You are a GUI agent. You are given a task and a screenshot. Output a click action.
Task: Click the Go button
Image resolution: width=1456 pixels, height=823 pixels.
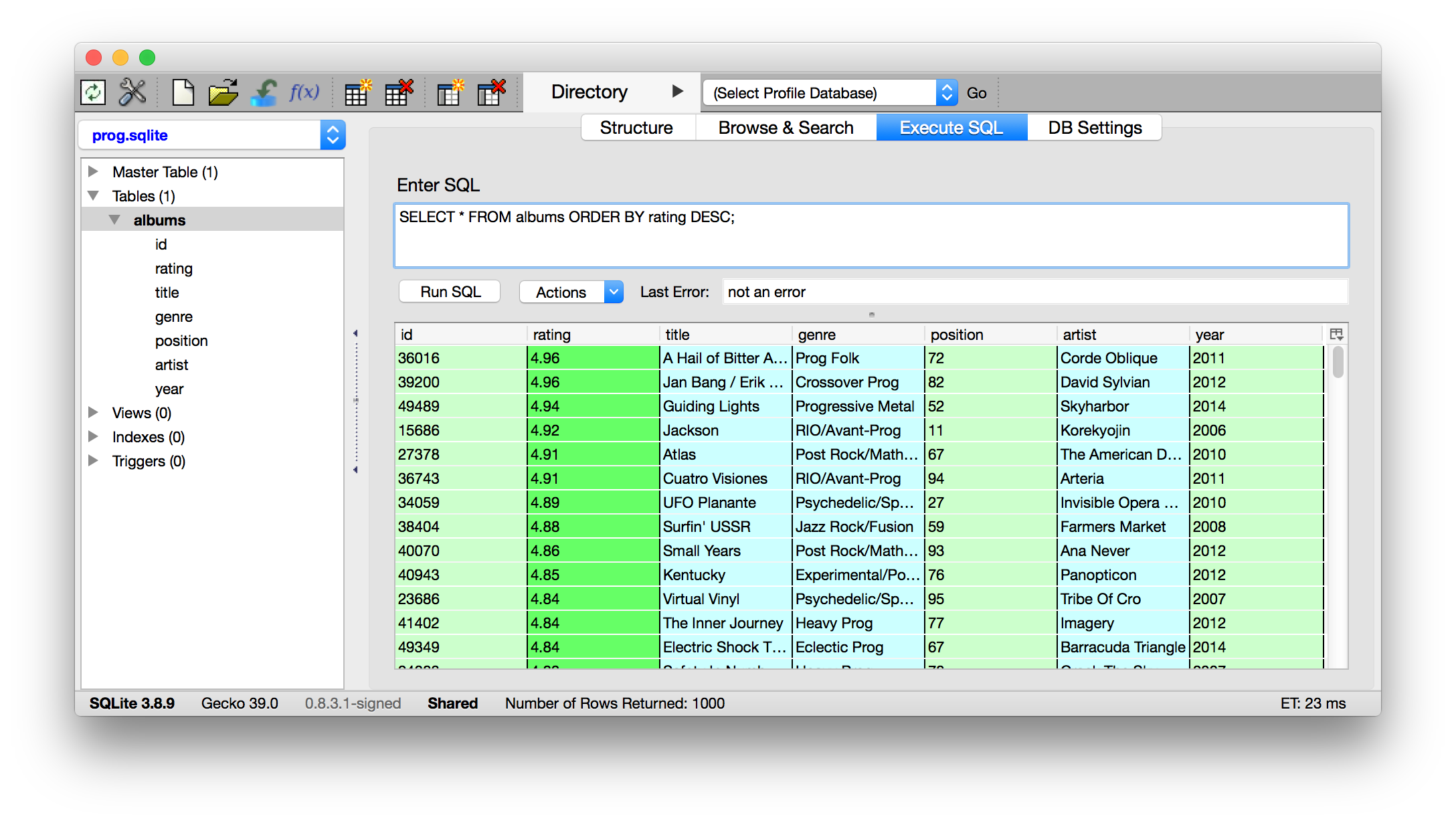pos(976,93)
